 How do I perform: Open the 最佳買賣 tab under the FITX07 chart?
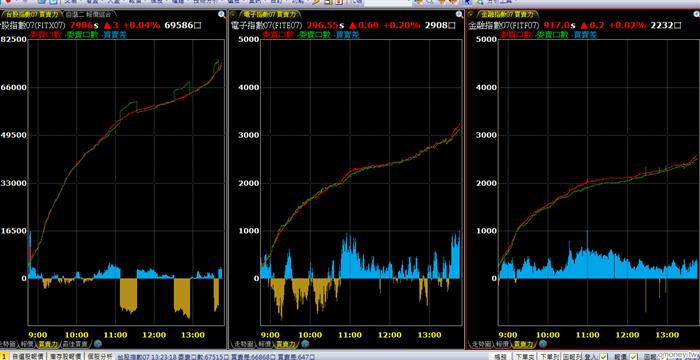pos(75,344)
